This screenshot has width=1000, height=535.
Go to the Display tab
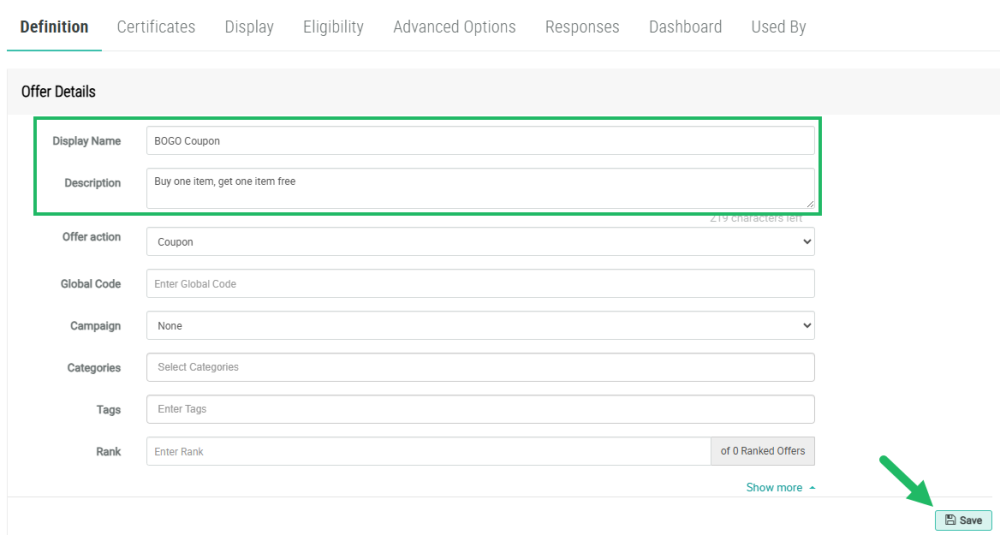pyautogui.click(x=249, y=27)
